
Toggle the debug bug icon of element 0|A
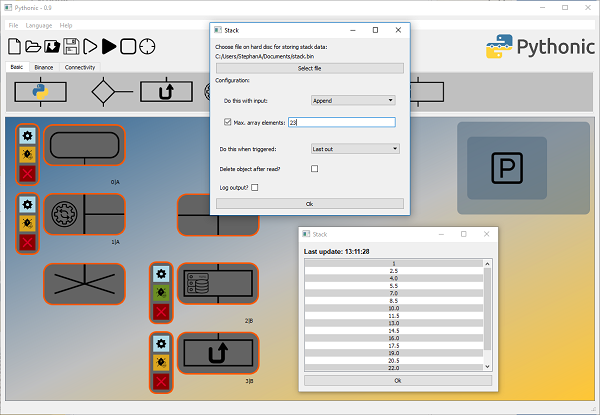click(x=27, y=154)
